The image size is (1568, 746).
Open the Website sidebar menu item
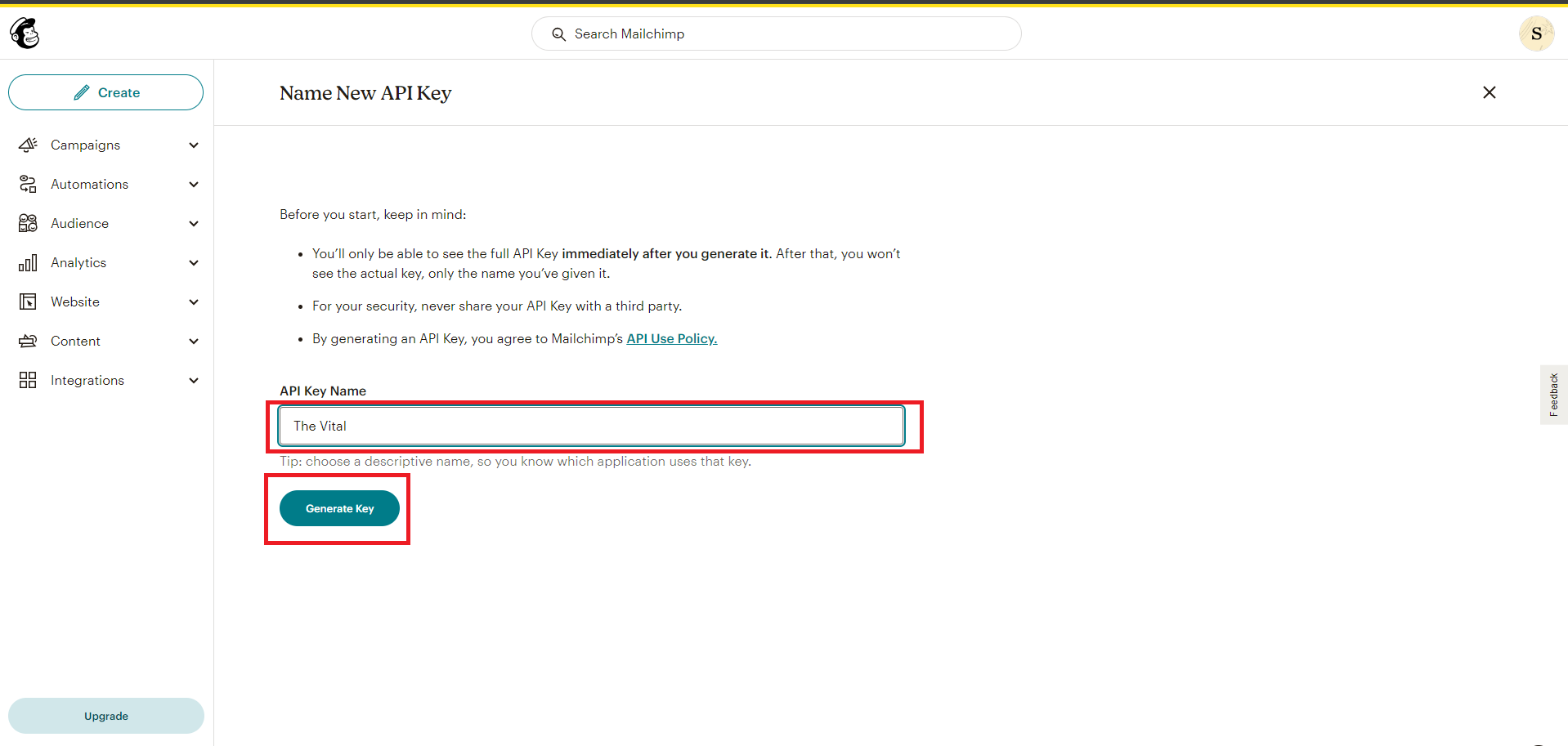[x=75, y=302]
